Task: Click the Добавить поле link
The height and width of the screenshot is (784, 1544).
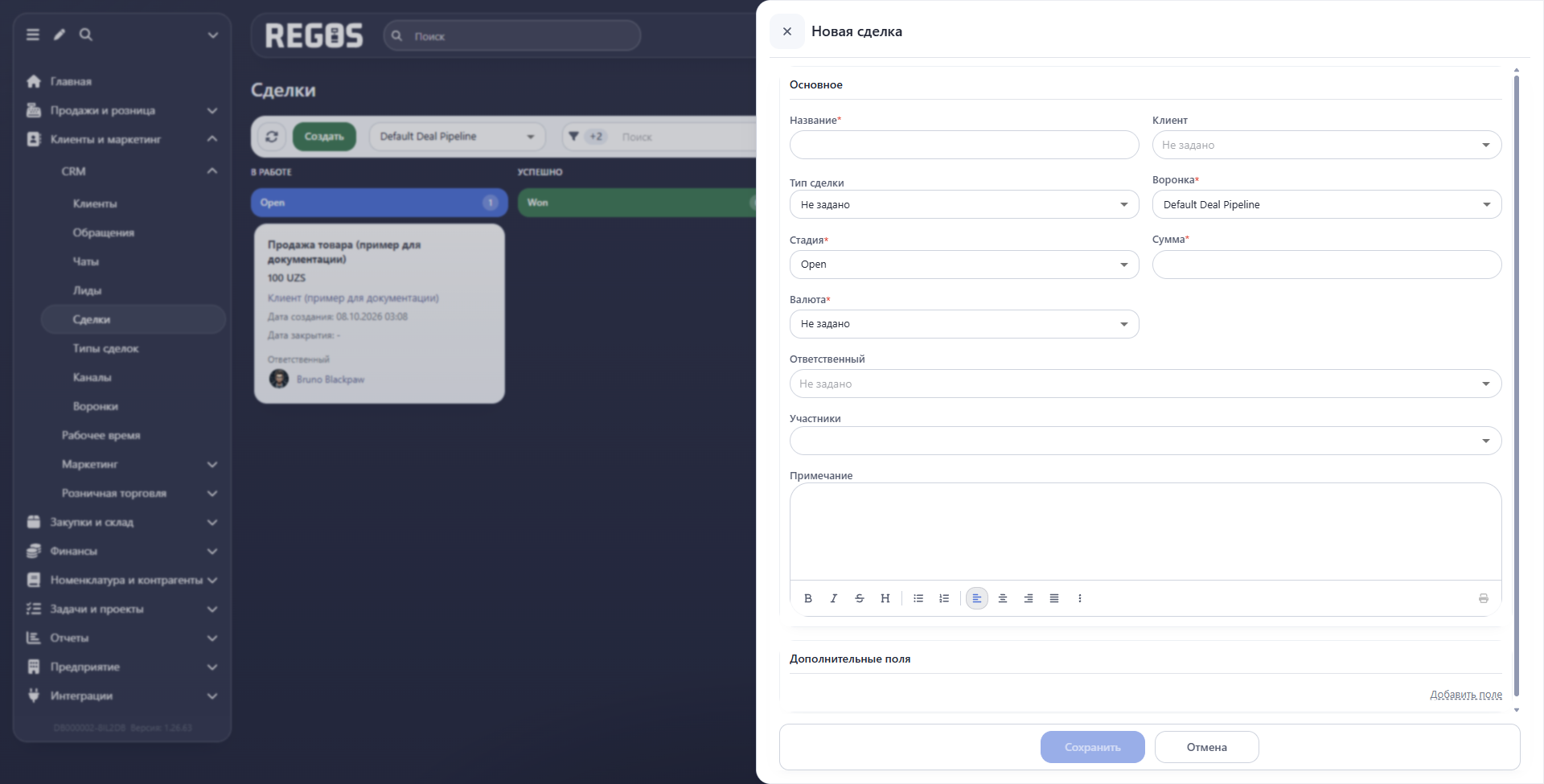Action: pyautogui.click(x=1466, y=695)
